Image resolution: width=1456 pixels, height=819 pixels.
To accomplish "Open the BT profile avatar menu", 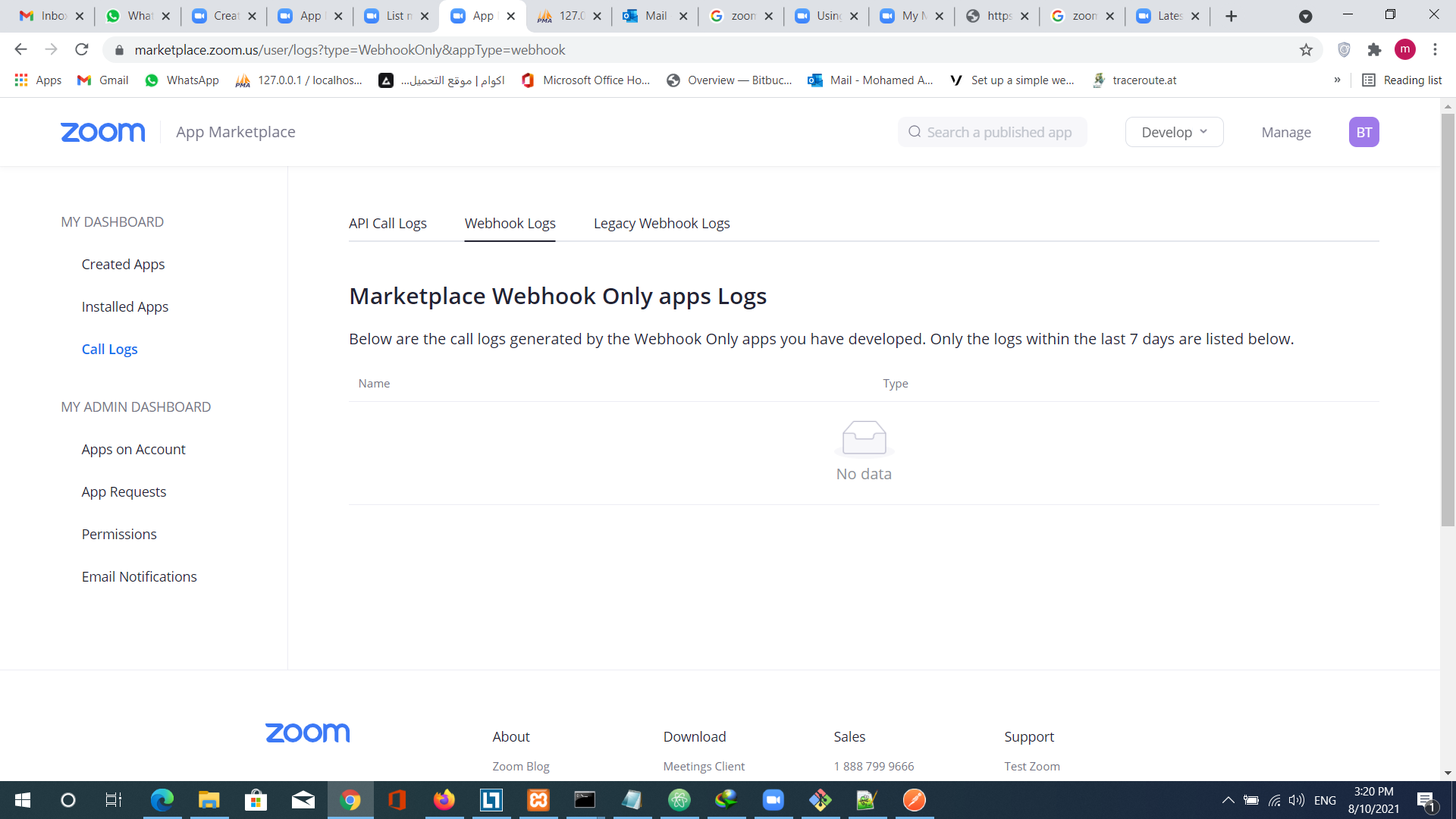I will (x=1363, y=132).
